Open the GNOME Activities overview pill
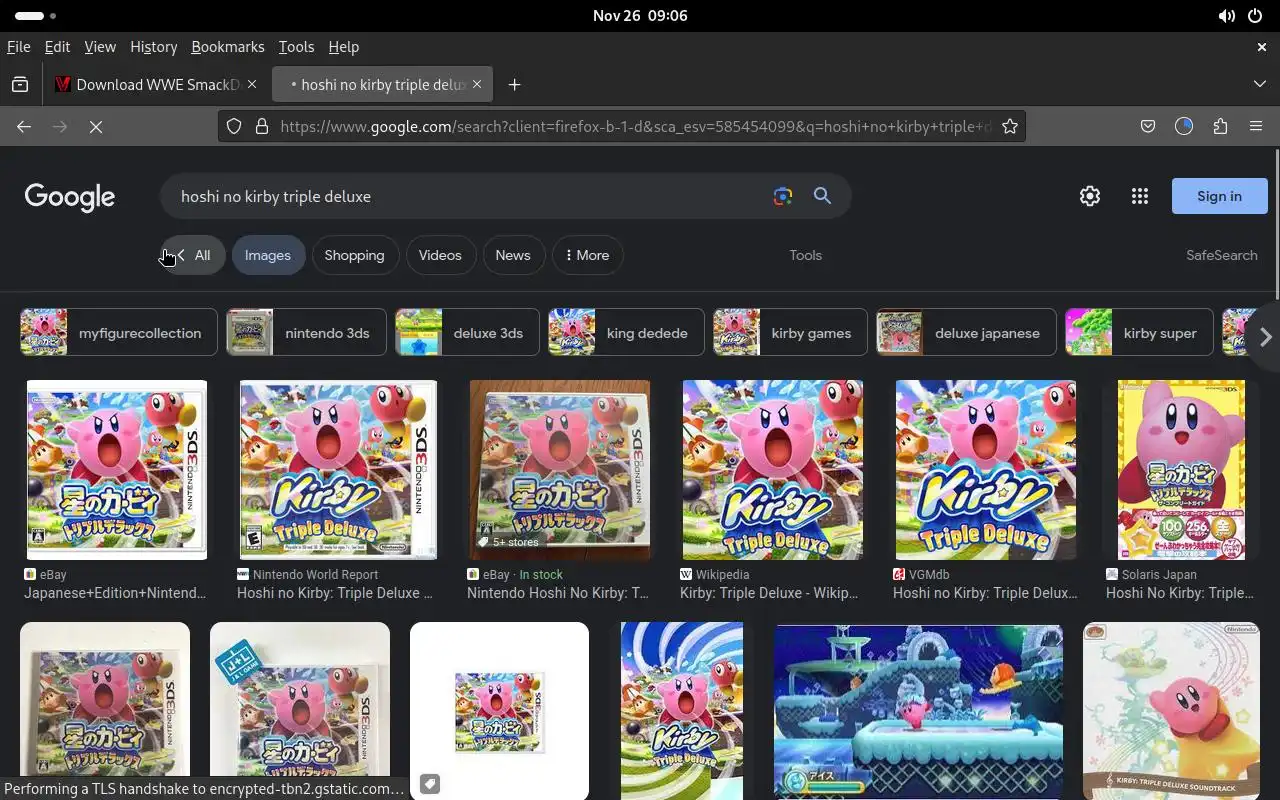Image resolution: width=1280 pixels, height=800 pixels. pos(36,16)
